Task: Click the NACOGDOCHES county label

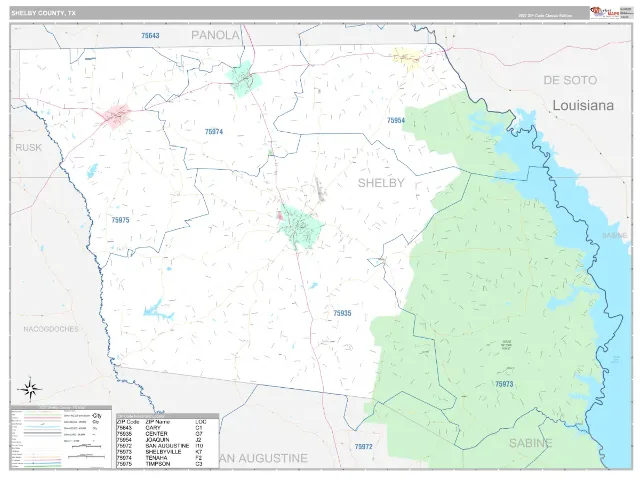Action: tap(51, 329)
